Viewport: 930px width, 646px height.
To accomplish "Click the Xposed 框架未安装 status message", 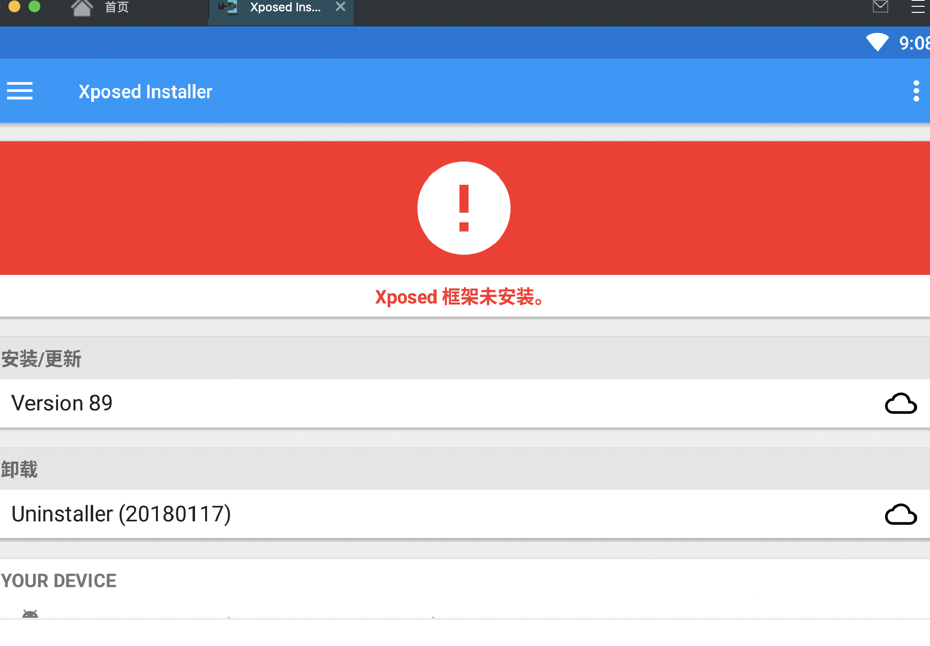I will pos(460,297).
